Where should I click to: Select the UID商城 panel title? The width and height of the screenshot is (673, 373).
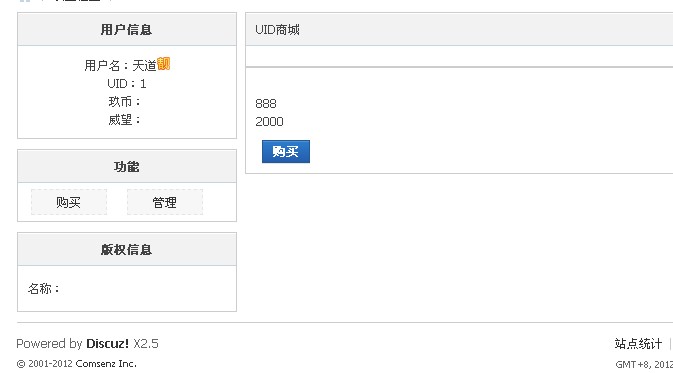pos(277,30)
